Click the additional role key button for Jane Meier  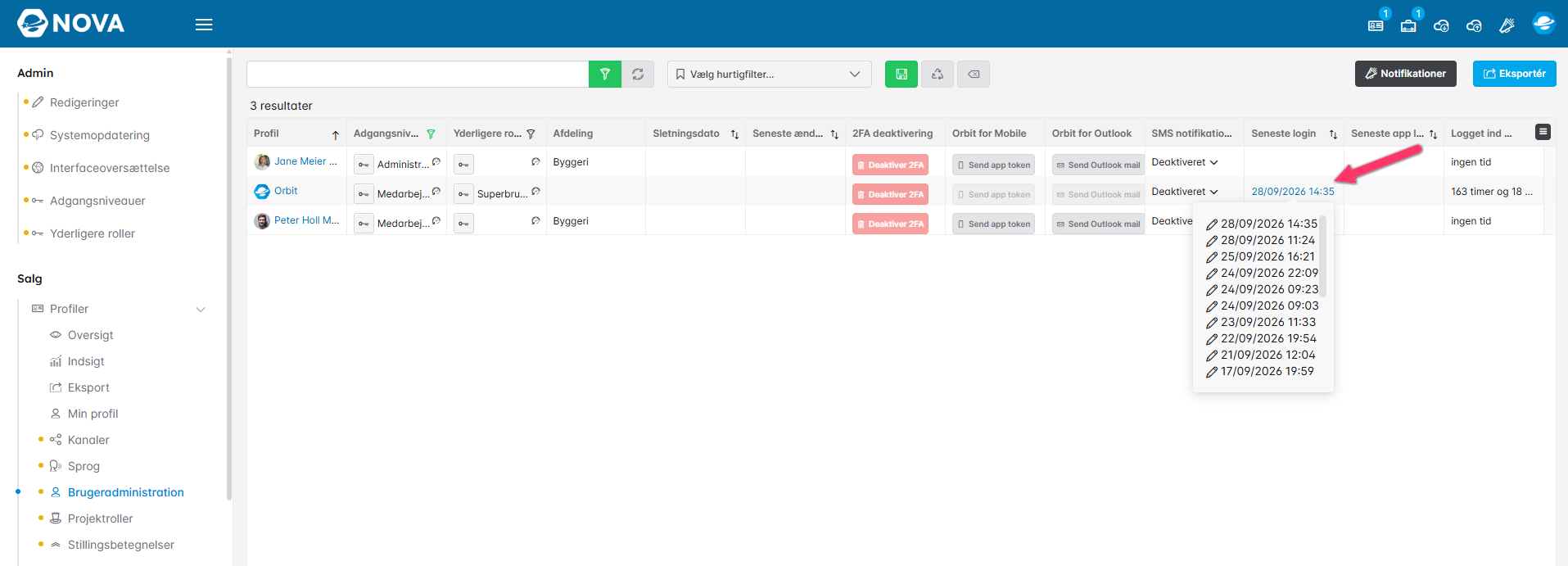(463, 164)
